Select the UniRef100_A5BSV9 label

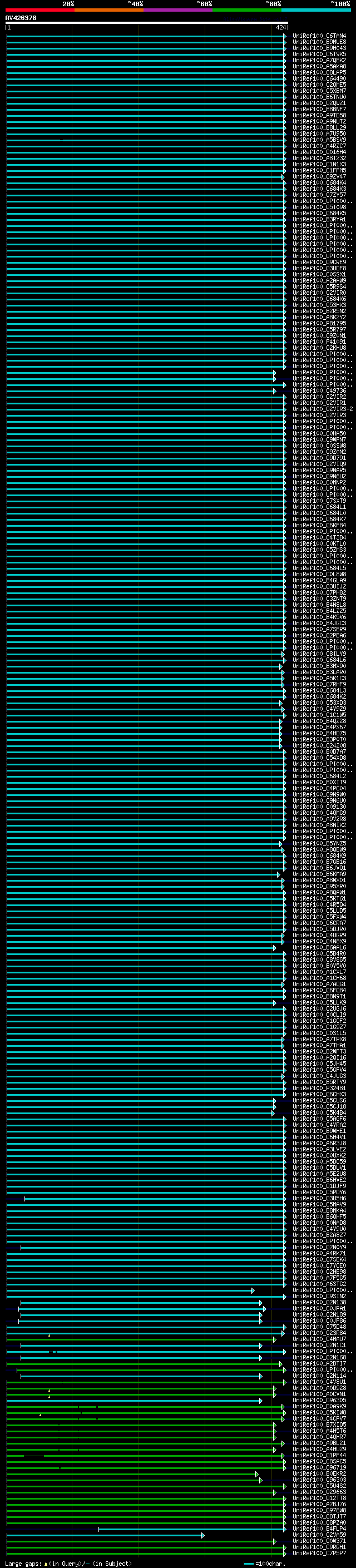[319, 140]
